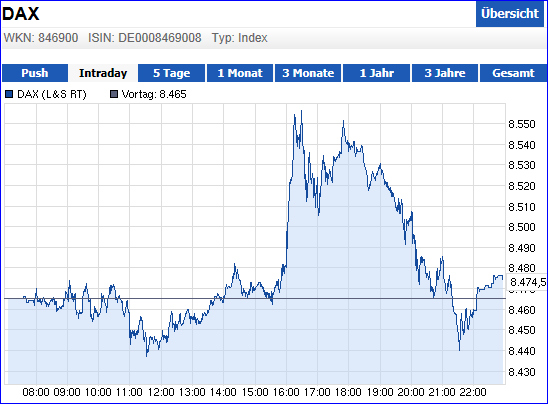Click the 11:00 time label
Viewport: 548px width, 404px height.
point(129,392)
